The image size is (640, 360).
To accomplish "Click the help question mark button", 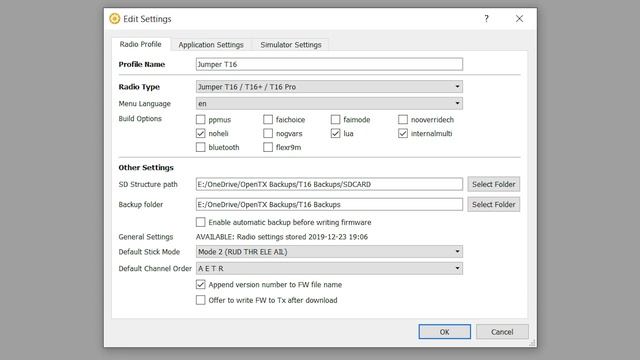I will click(x=487, y=19).
